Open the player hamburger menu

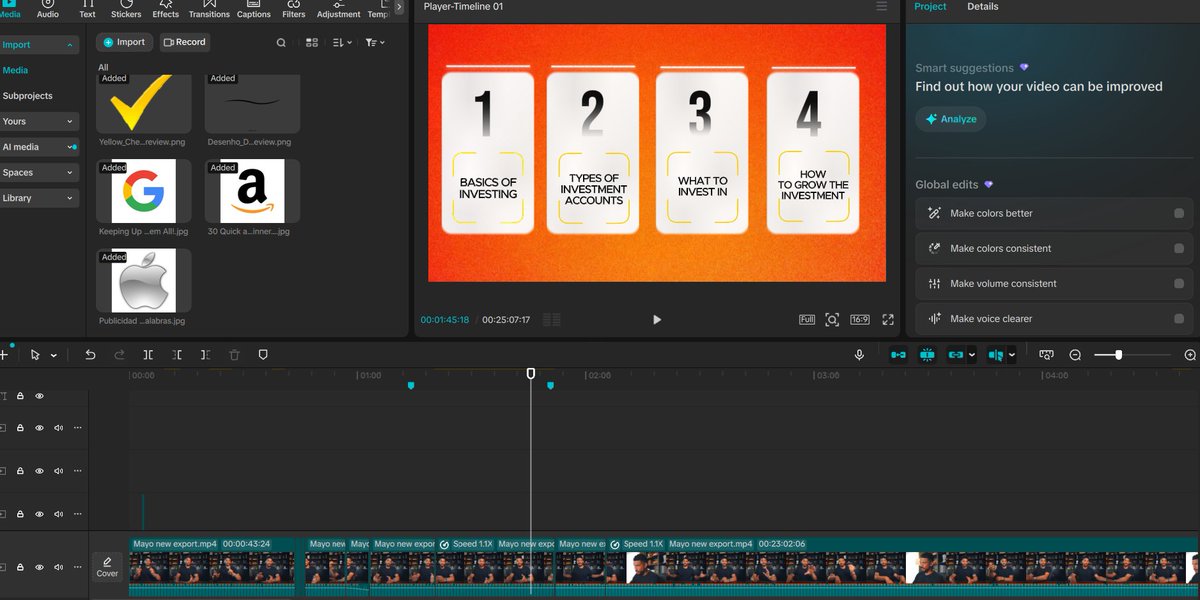tap(881, 6)
